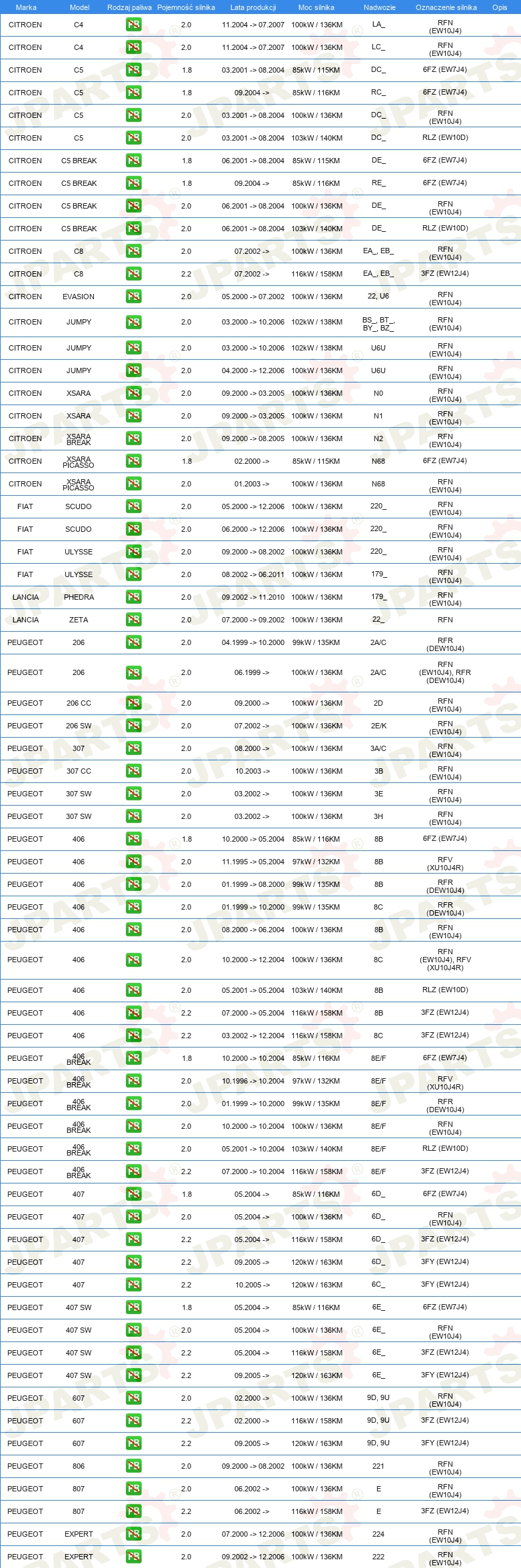The width and height of the screenshot is (521, 1568).
Task: Click body code '22, U6'
Action: tap(378, 296)
